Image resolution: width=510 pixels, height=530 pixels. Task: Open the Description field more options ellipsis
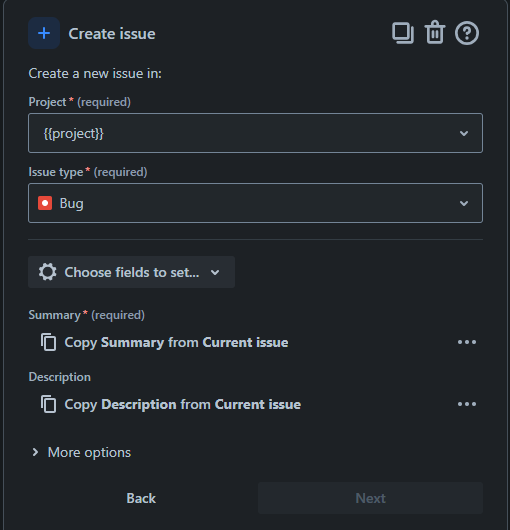pos(467,404)
